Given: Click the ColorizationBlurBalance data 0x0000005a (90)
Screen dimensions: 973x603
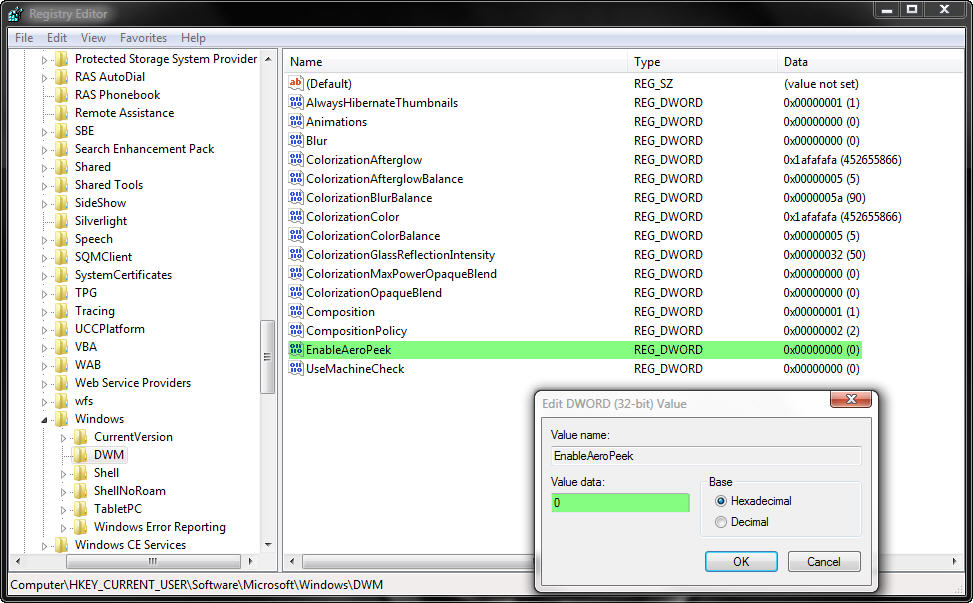Looking at the screenshot, I should coord(824,198).
